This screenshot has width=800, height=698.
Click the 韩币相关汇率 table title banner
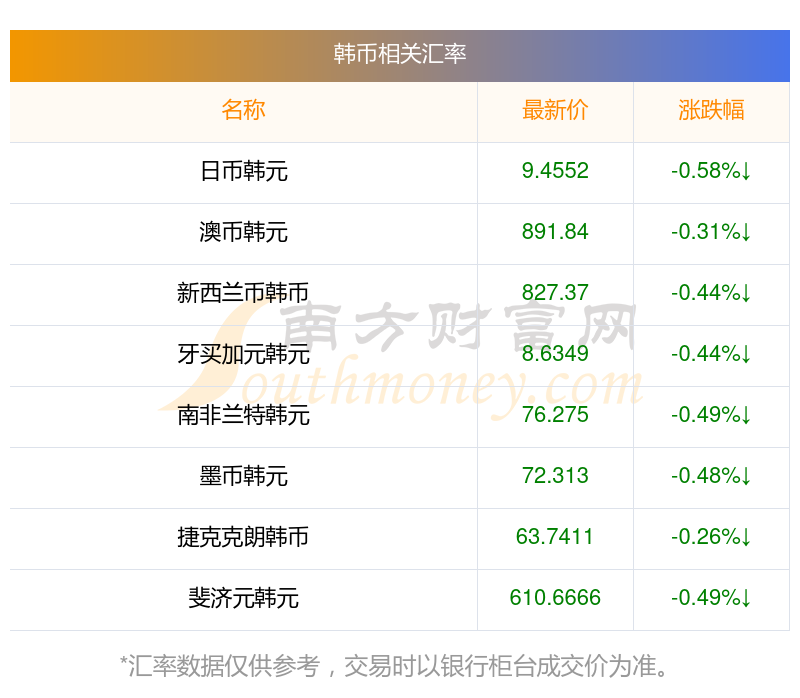point(399,55)
